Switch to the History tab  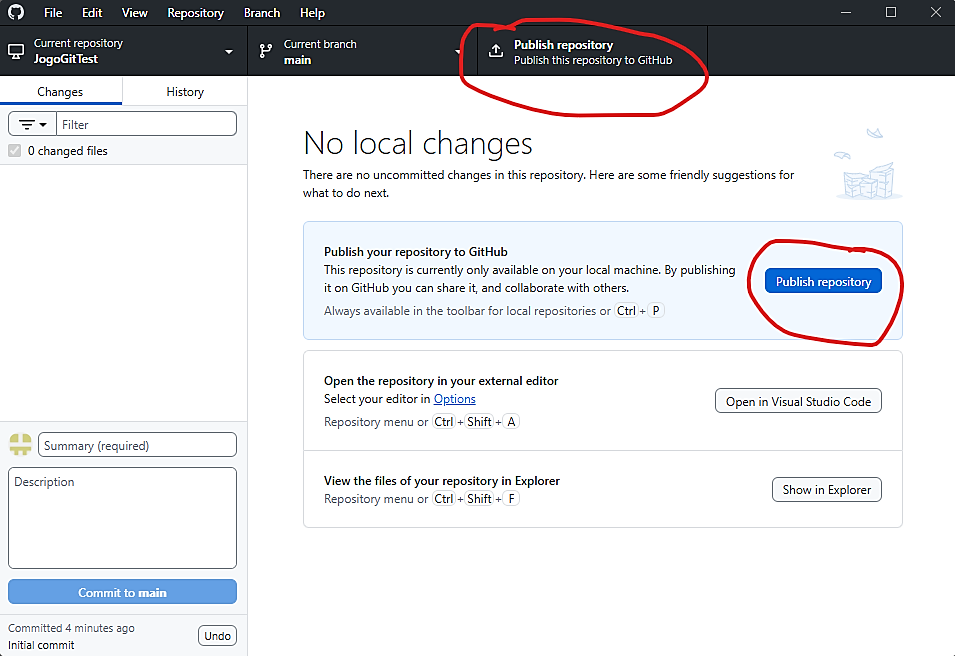(x=185, y=92)
